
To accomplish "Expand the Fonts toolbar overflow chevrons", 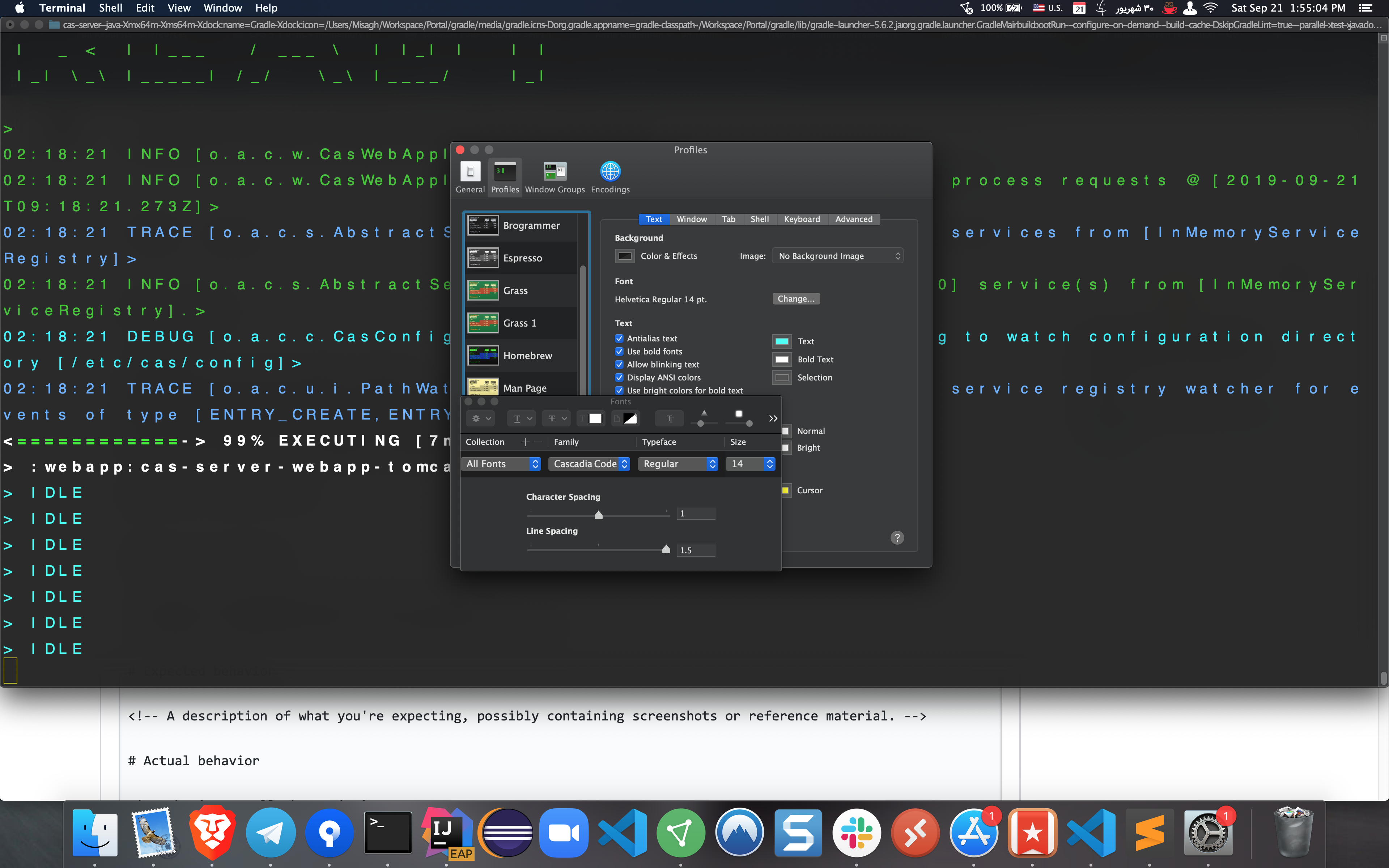I will coord(773,418).
